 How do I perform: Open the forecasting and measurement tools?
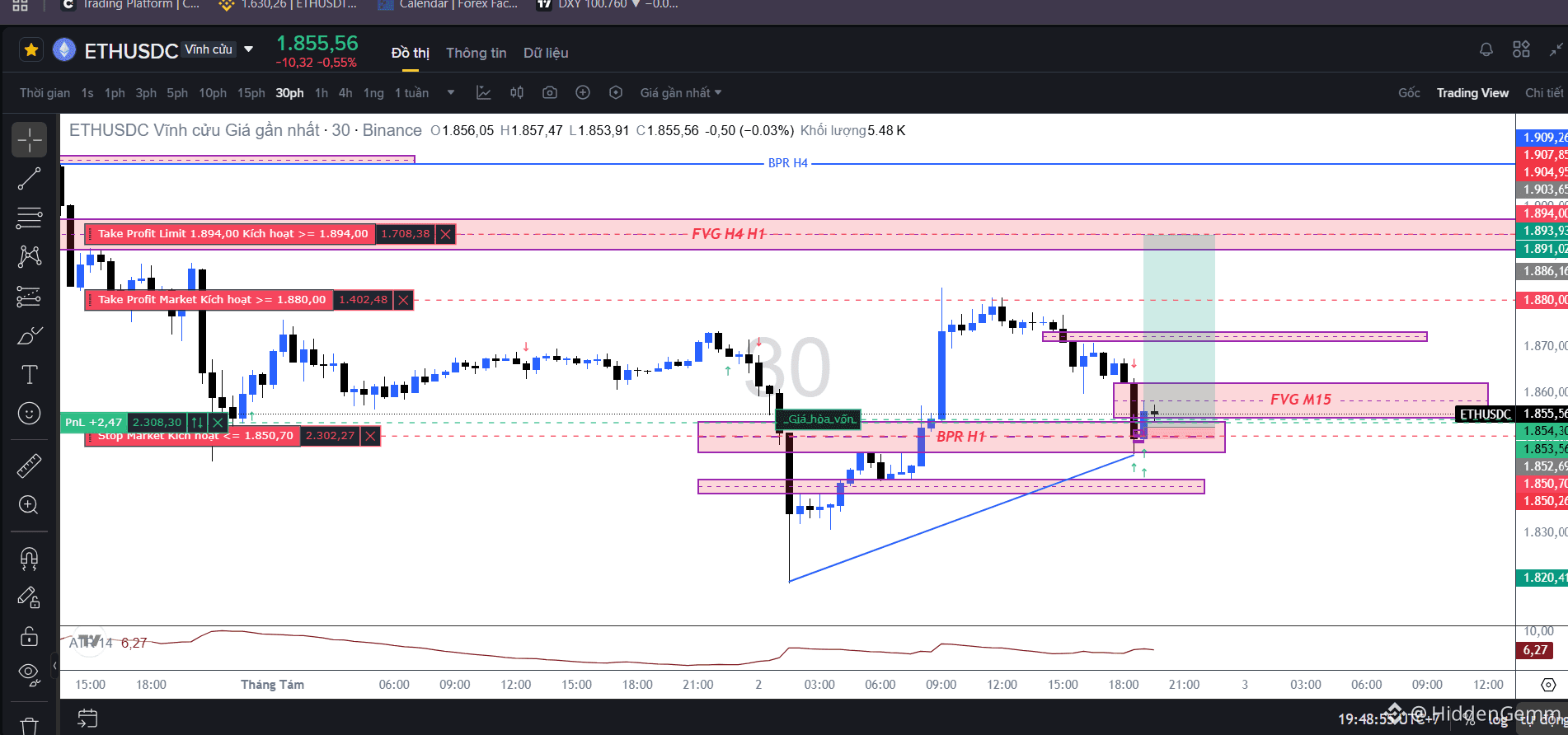coord(29,296)
